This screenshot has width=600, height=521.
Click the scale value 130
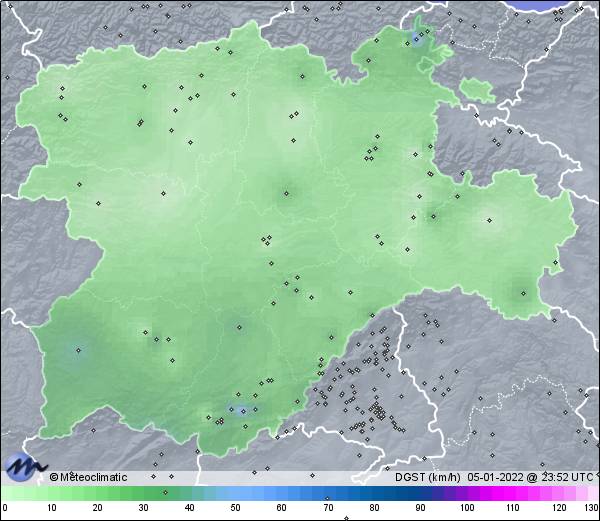click(591, 508)
